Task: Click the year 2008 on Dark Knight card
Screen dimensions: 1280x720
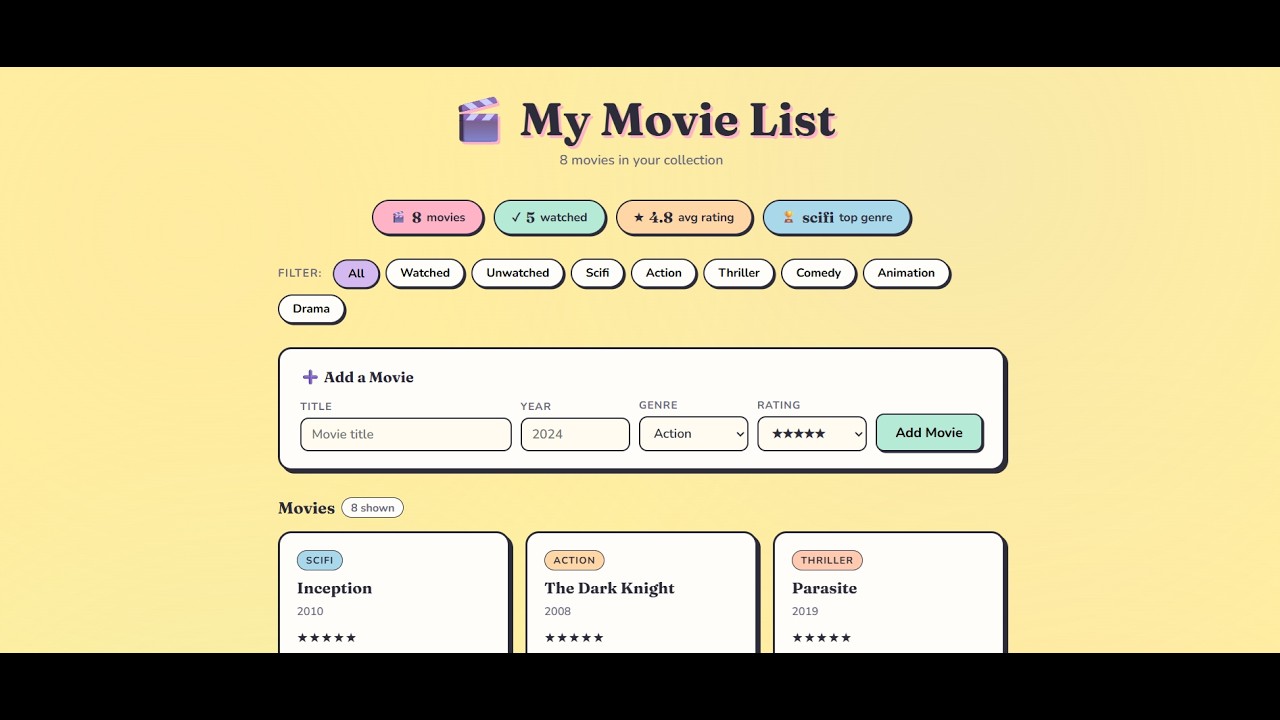Action: tap(558, 611)
